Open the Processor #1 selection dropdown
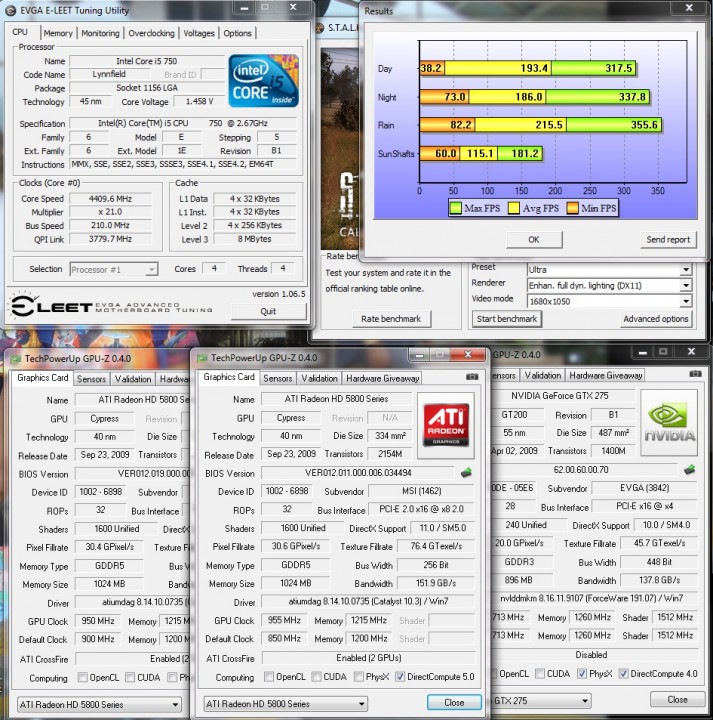Screen dimensions: 713x720 (114, 270)
